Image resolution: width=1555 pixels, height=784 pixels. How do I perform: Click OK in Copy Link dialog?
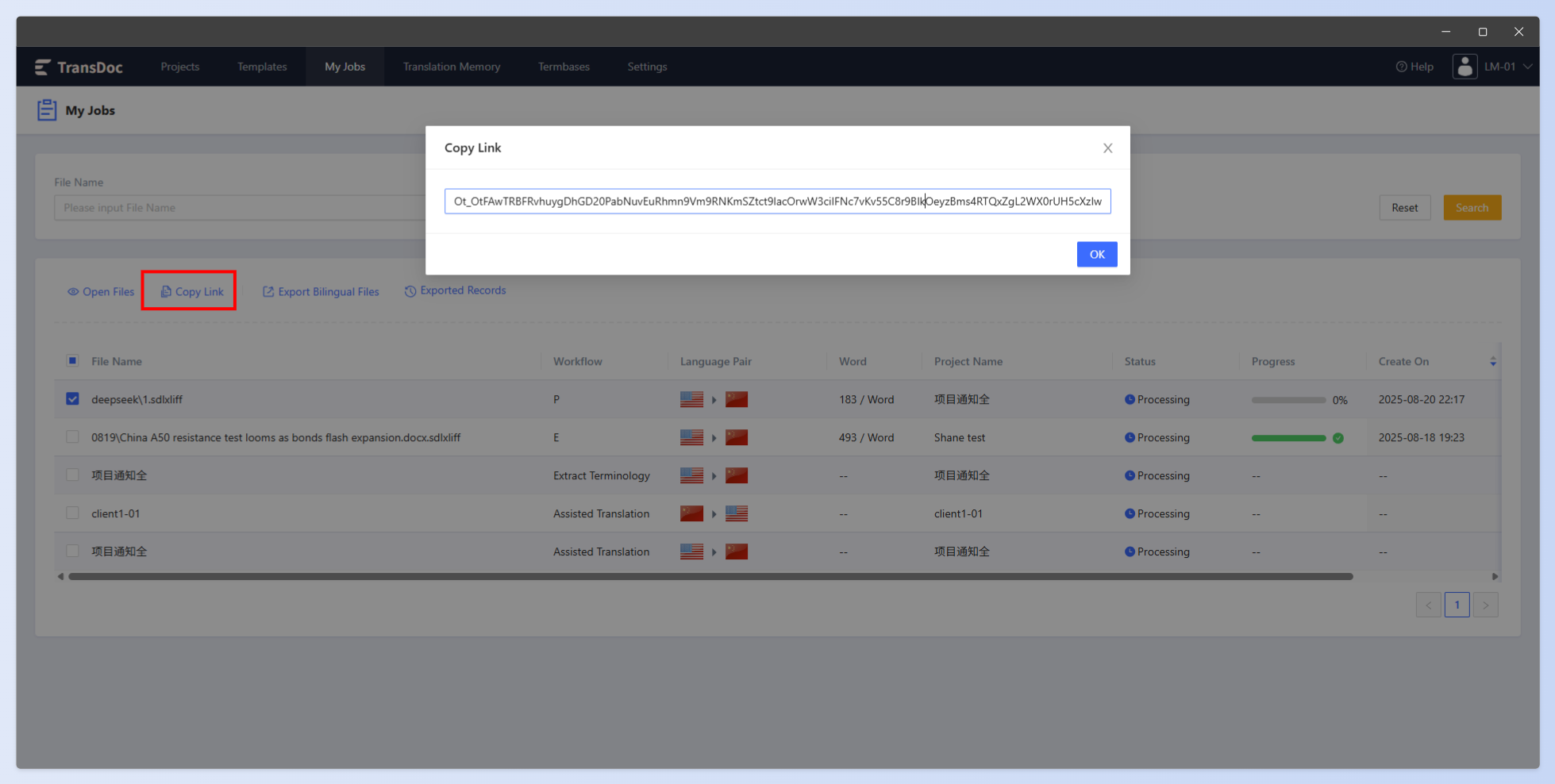pyautogui.click(x=1097, y=254)
